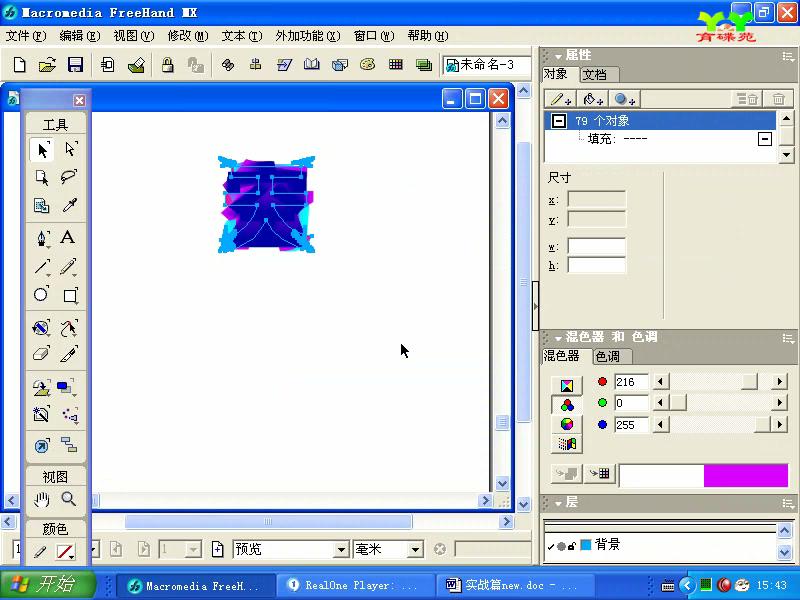Image resolution: width=800 pixels, height=600 pixels.
Task: Select the HLS color wheel mode
Action: 567,424
